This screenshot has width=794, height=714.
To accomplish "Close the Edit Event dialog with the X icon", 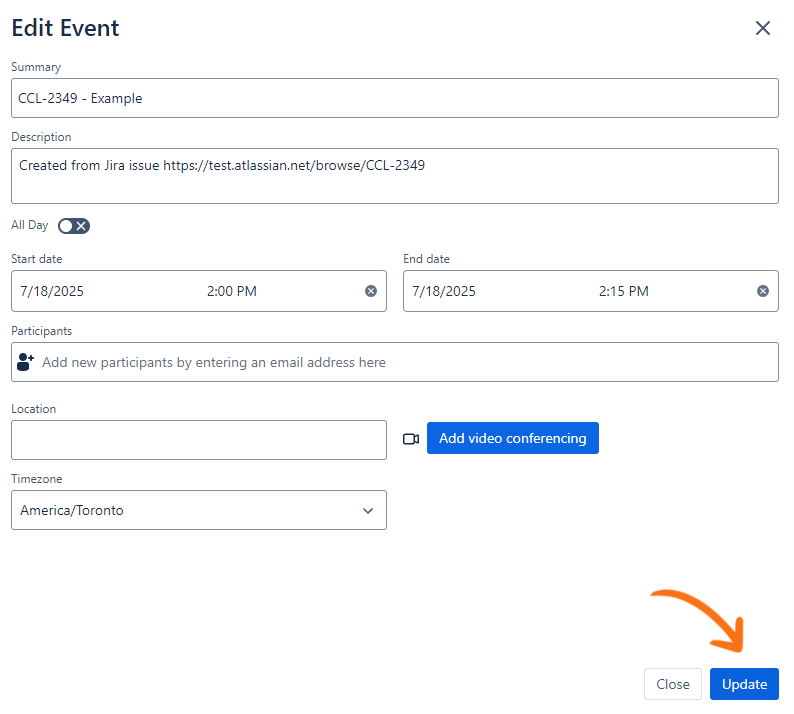I will pyautogui.click(x=763, y=28).
